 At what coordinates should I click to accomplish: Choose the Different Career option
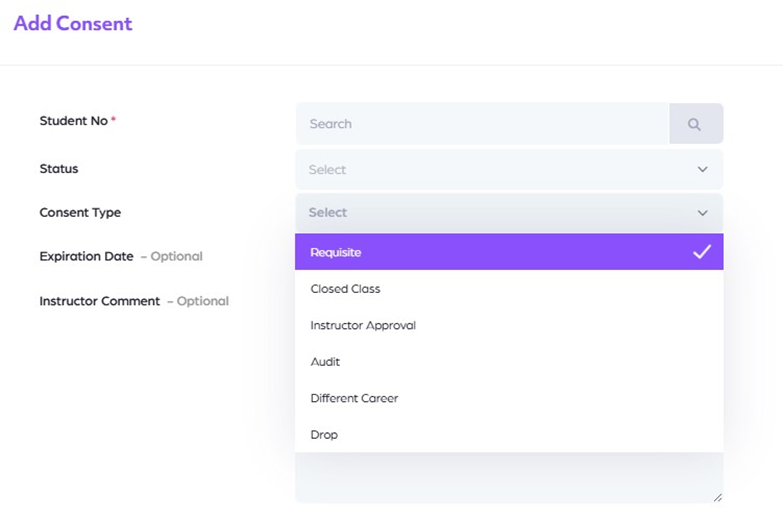pos(354,398)
